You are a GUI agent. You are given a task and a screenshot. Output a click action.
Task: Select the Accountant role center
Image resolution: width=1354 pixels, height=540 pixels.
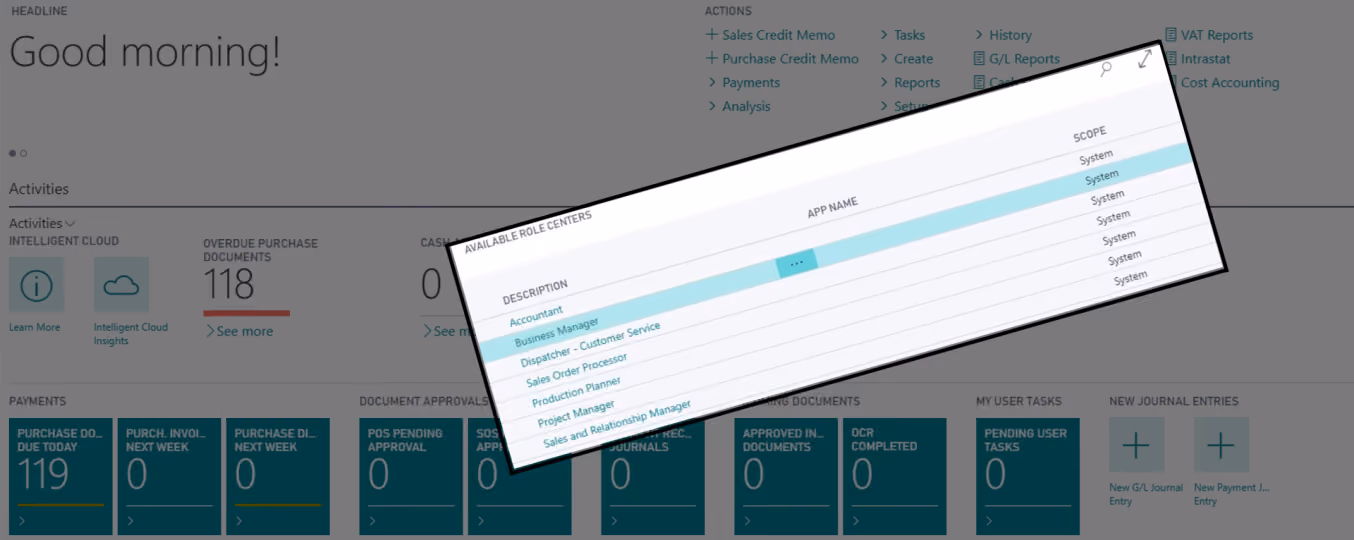[x=536, y=318]
